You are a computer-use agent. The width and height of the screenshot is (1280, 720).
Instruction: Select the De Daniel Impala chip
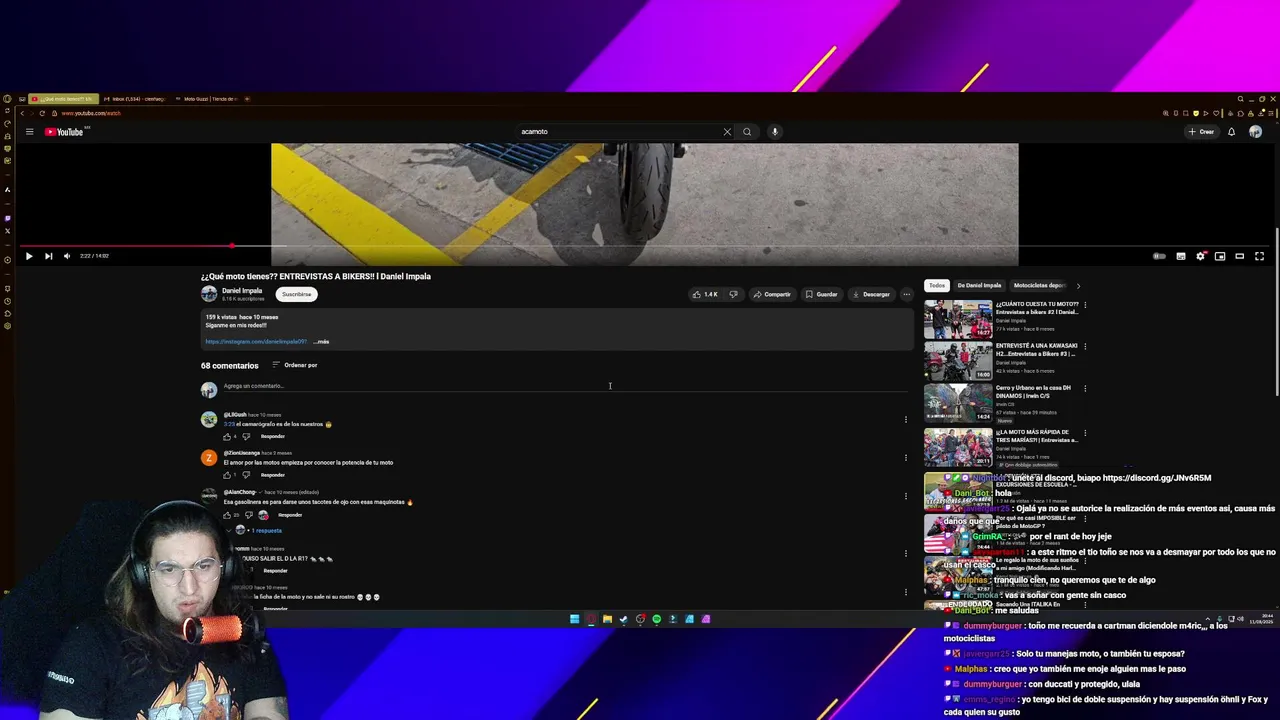tap(979, 286)
